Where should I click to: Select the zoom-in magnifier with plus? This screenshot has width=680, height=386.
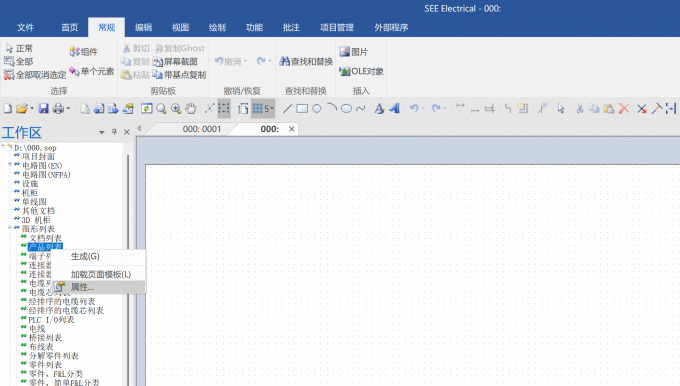pos(176,108)
